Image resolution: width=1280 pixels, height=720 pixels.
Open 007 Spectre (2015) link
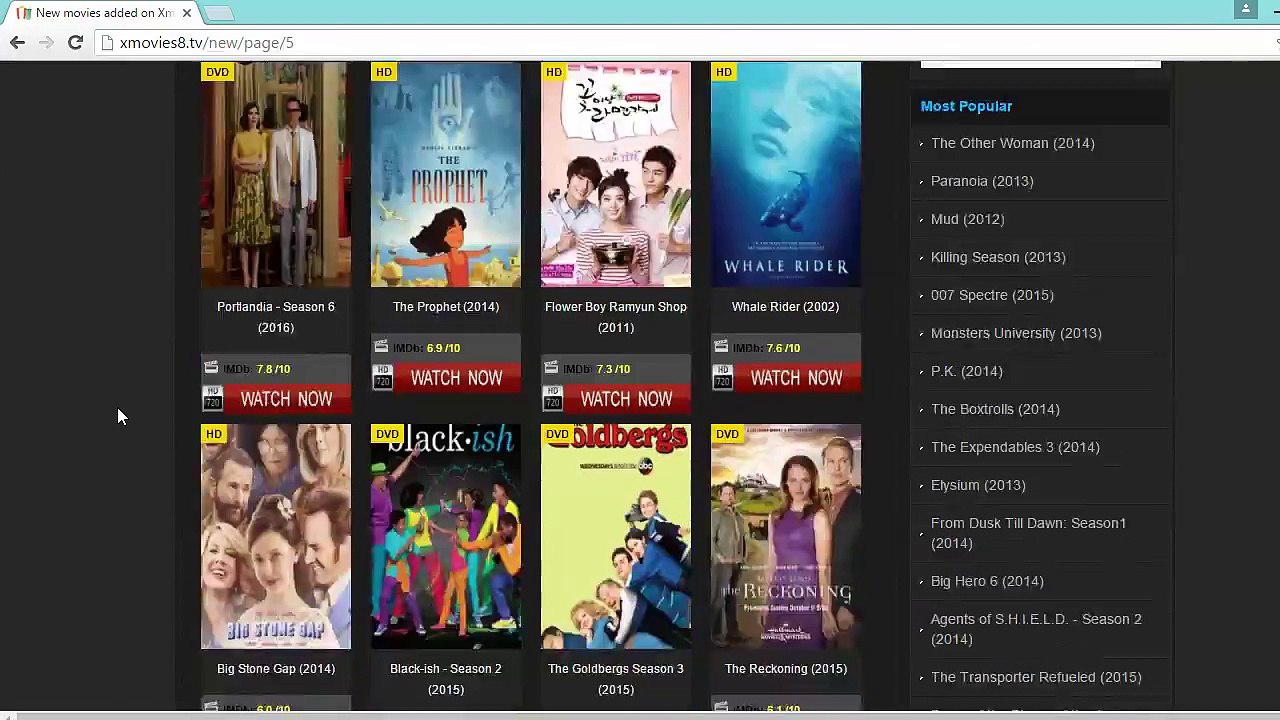(x=992, y=295)
